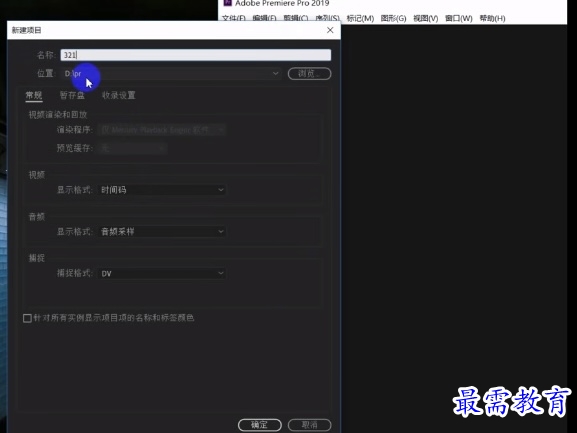
Task: Confirm with the 确定 button
Action: coord(259,425)
